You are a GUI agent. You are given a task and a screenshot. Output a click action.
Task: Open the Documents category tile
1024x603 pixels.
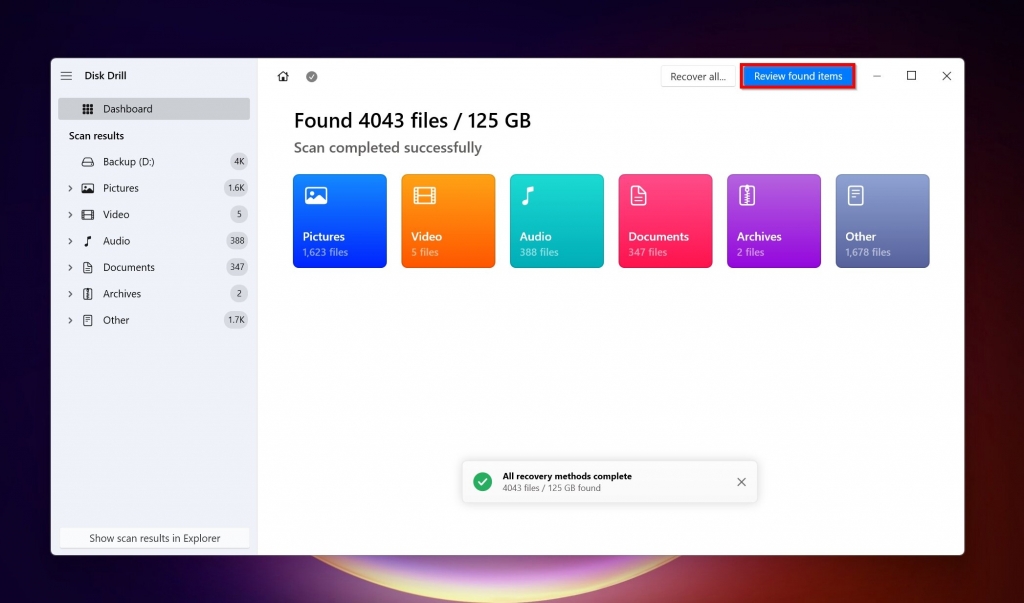click(665, 221)
